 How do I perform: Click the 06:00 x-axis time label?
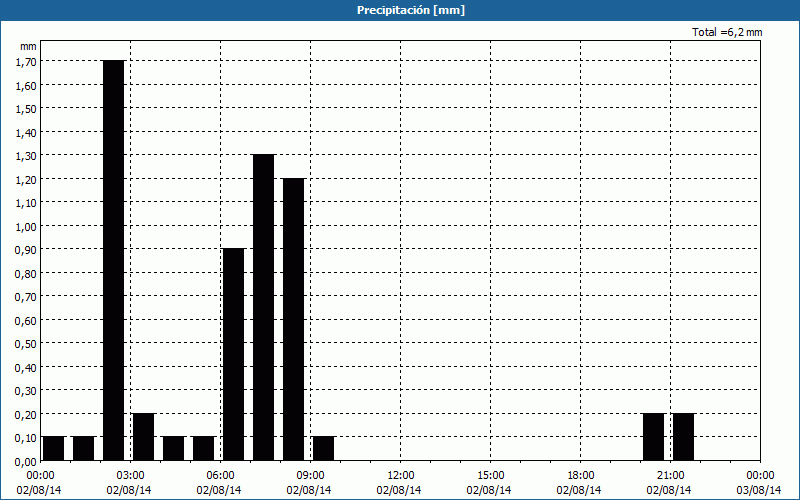pos(220,476)
